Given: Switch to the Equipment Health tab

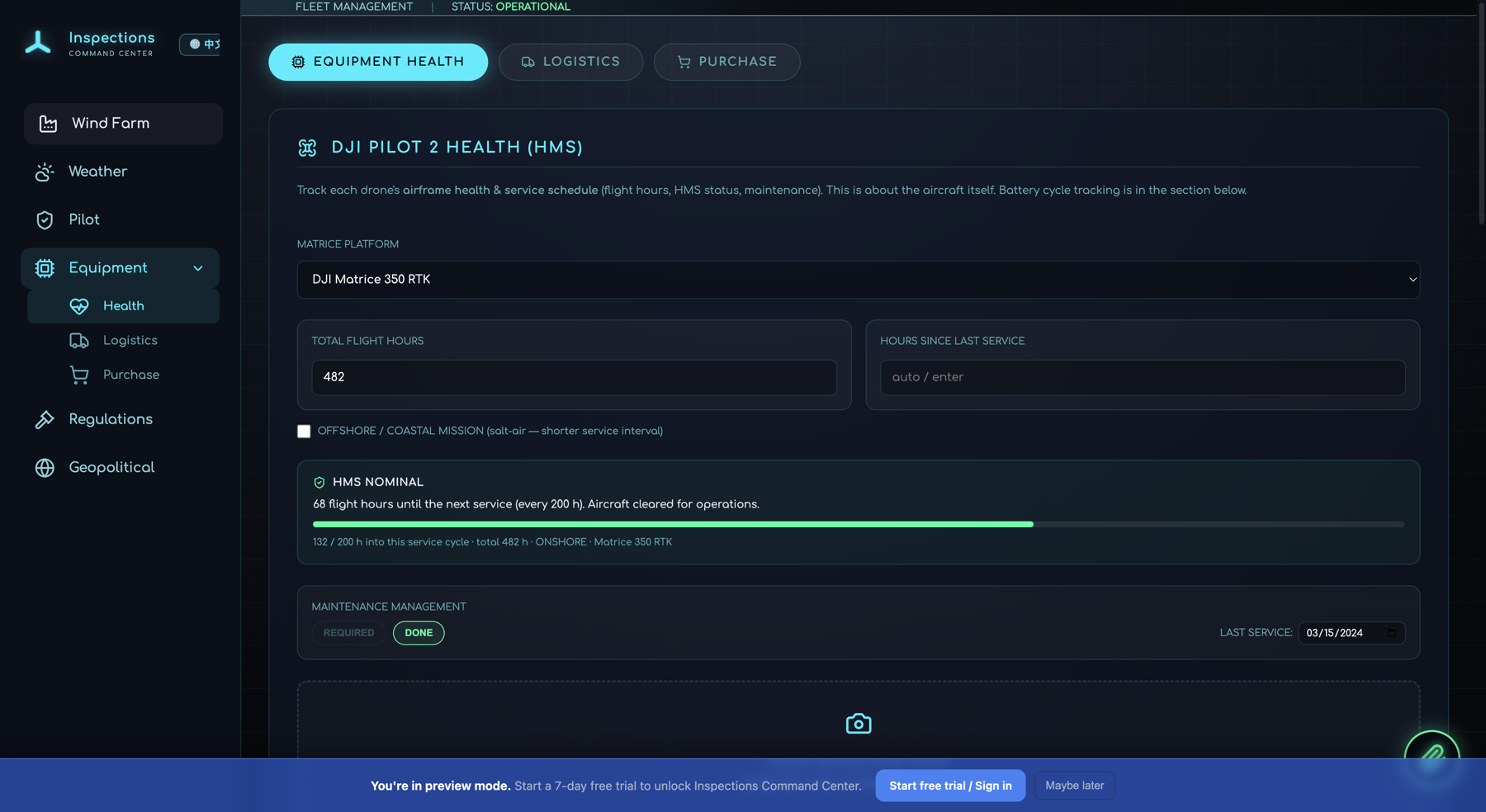Looking at the screenshot, I should point(378,62).
